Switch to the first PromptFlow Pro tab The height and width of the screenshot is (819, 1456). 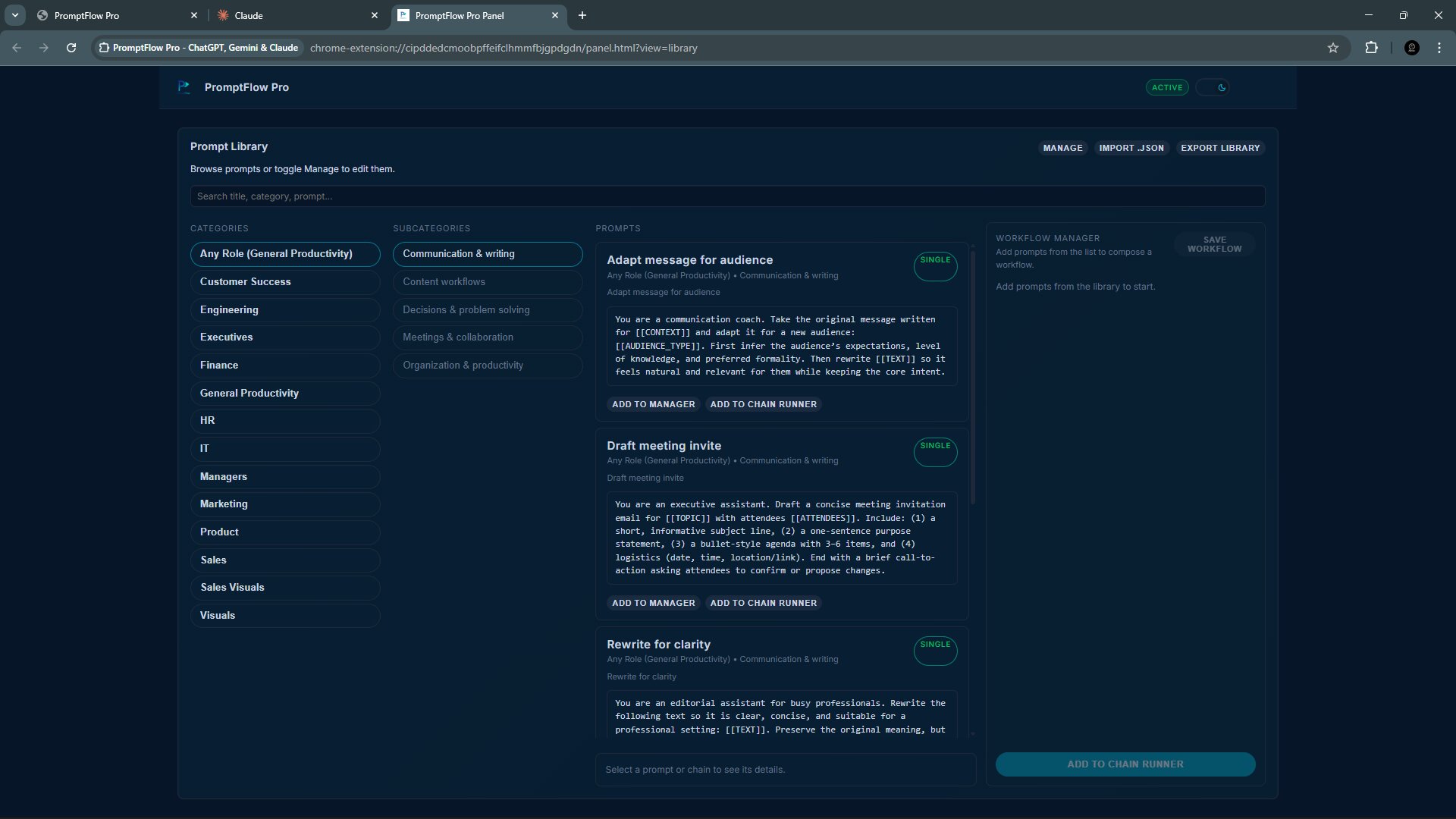coord(118,15)
